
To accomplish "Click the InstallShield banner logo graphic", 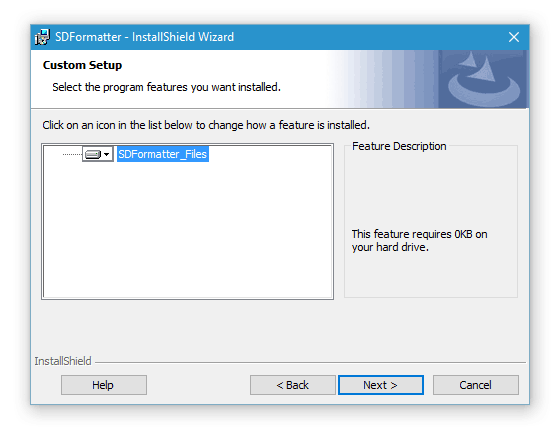I will coord(483,79).
